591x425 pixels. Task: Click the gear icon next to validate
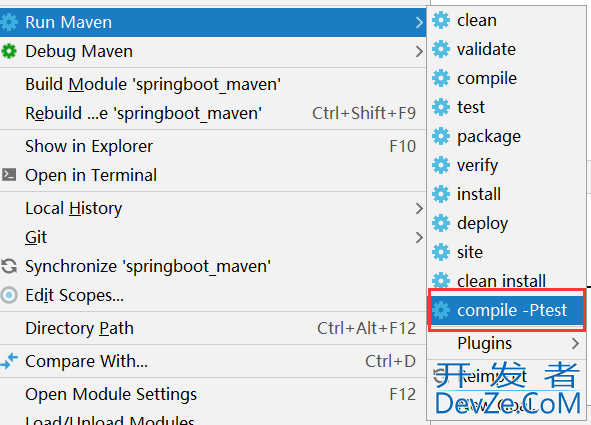(441, 49)
